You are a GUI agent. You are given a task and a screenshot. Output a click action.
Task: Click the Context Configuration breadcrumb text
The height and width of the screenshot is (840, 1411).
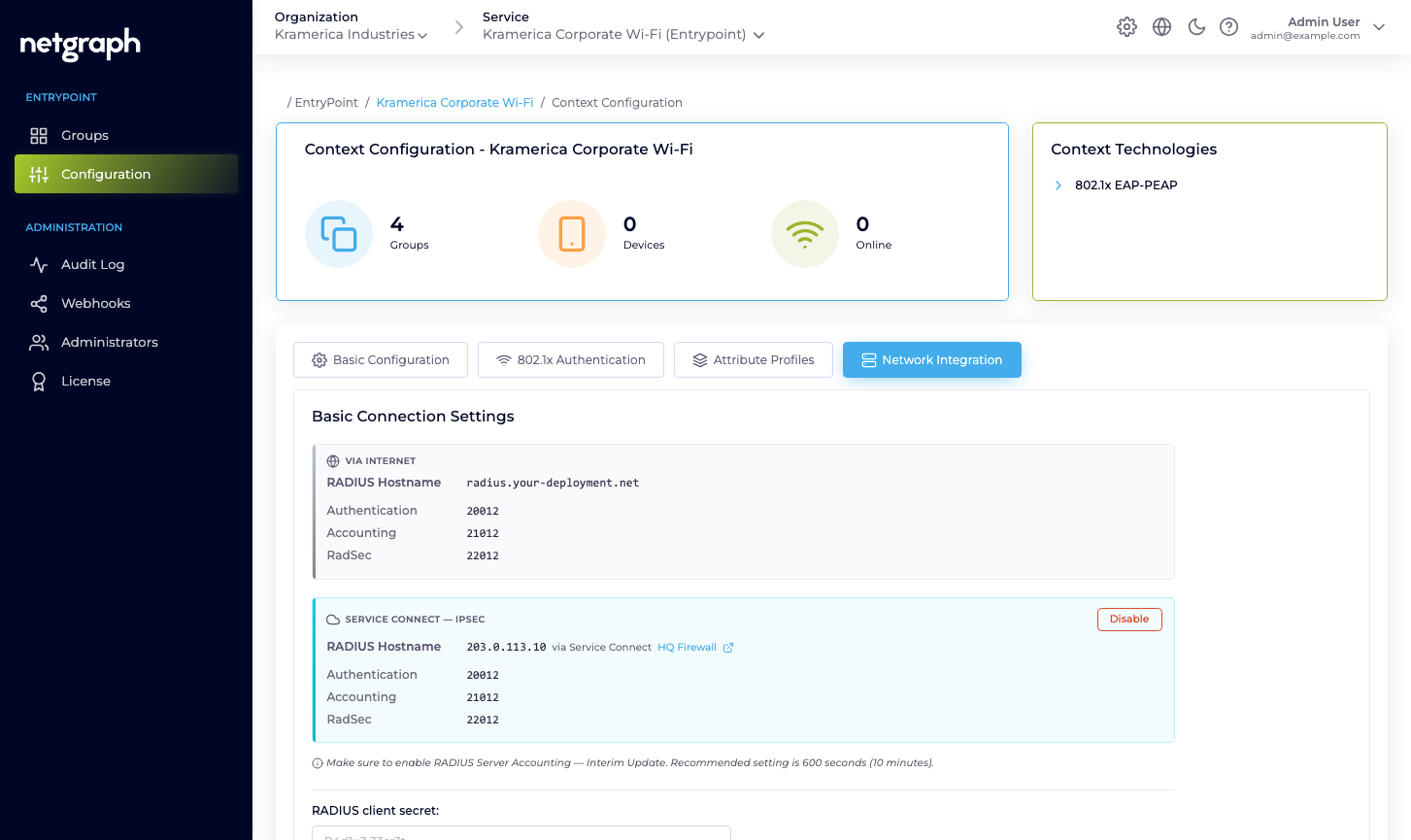617,103
